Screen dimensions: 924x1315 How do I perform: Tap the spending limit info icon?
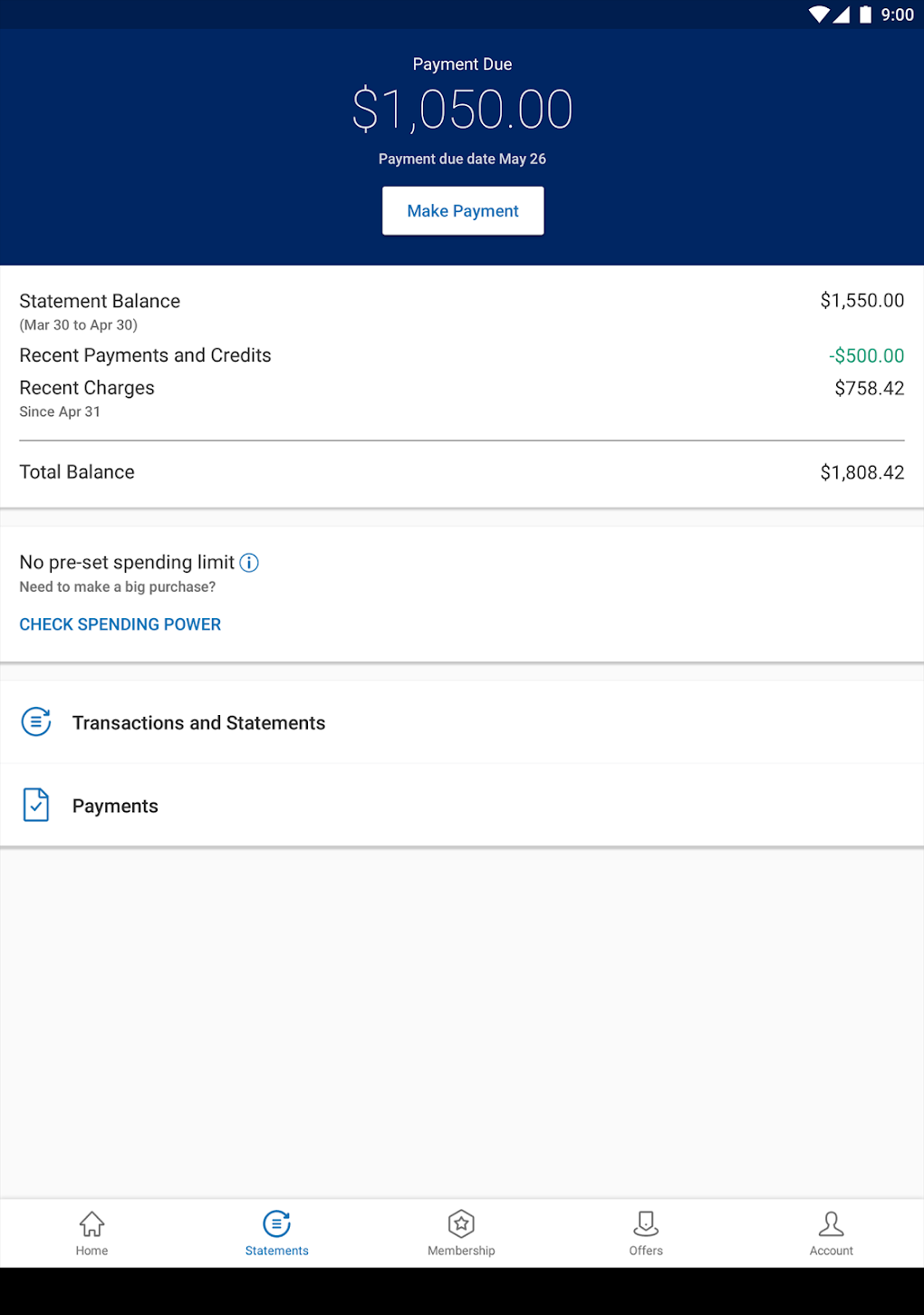(249, 563)
